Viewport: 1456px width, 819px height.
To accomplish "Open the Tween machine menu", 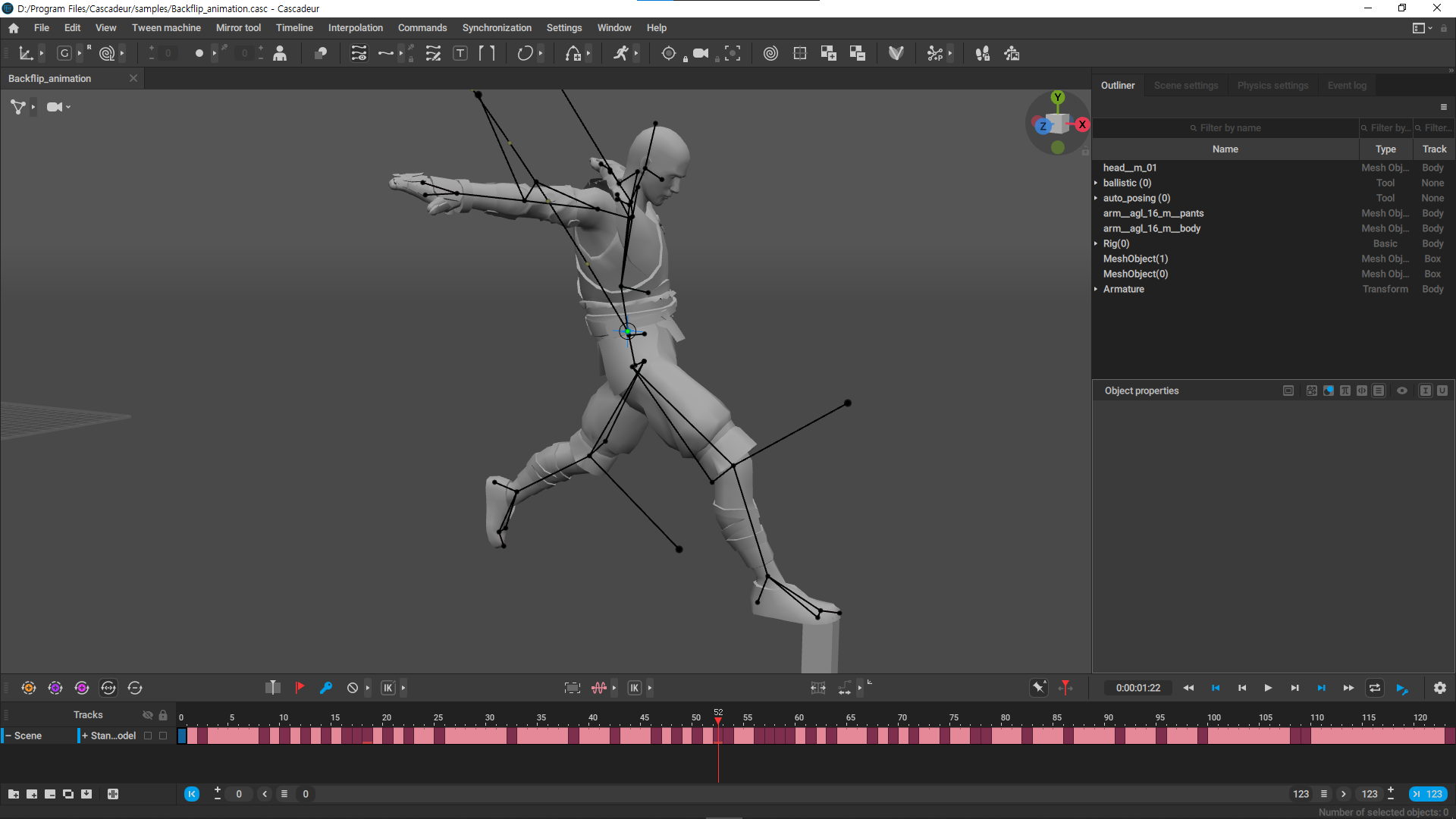I will coord(166,28).
